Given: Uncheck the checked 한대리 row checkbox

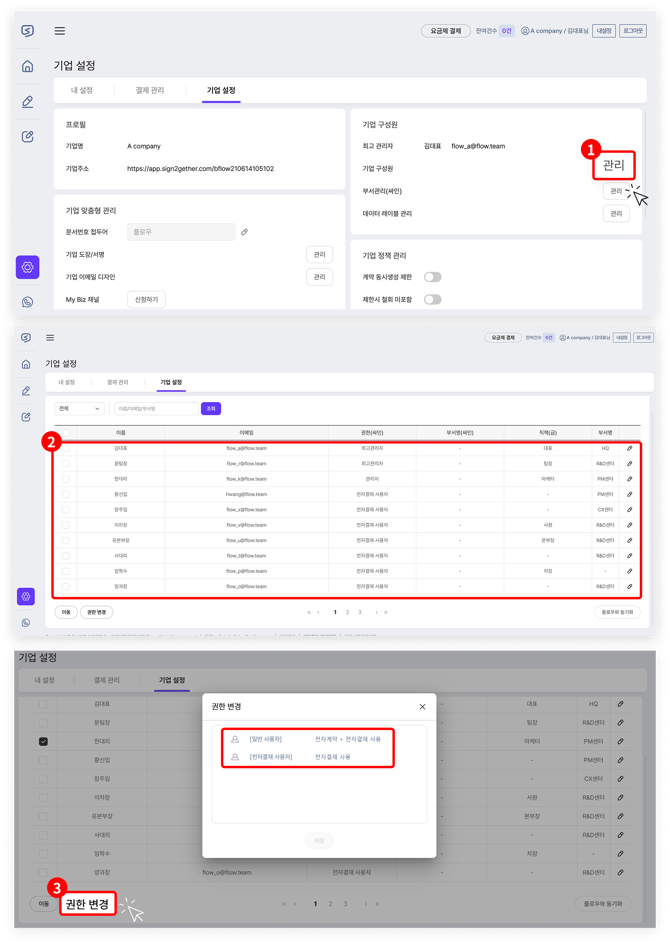Looking at the screenshot, I should 43,742.
